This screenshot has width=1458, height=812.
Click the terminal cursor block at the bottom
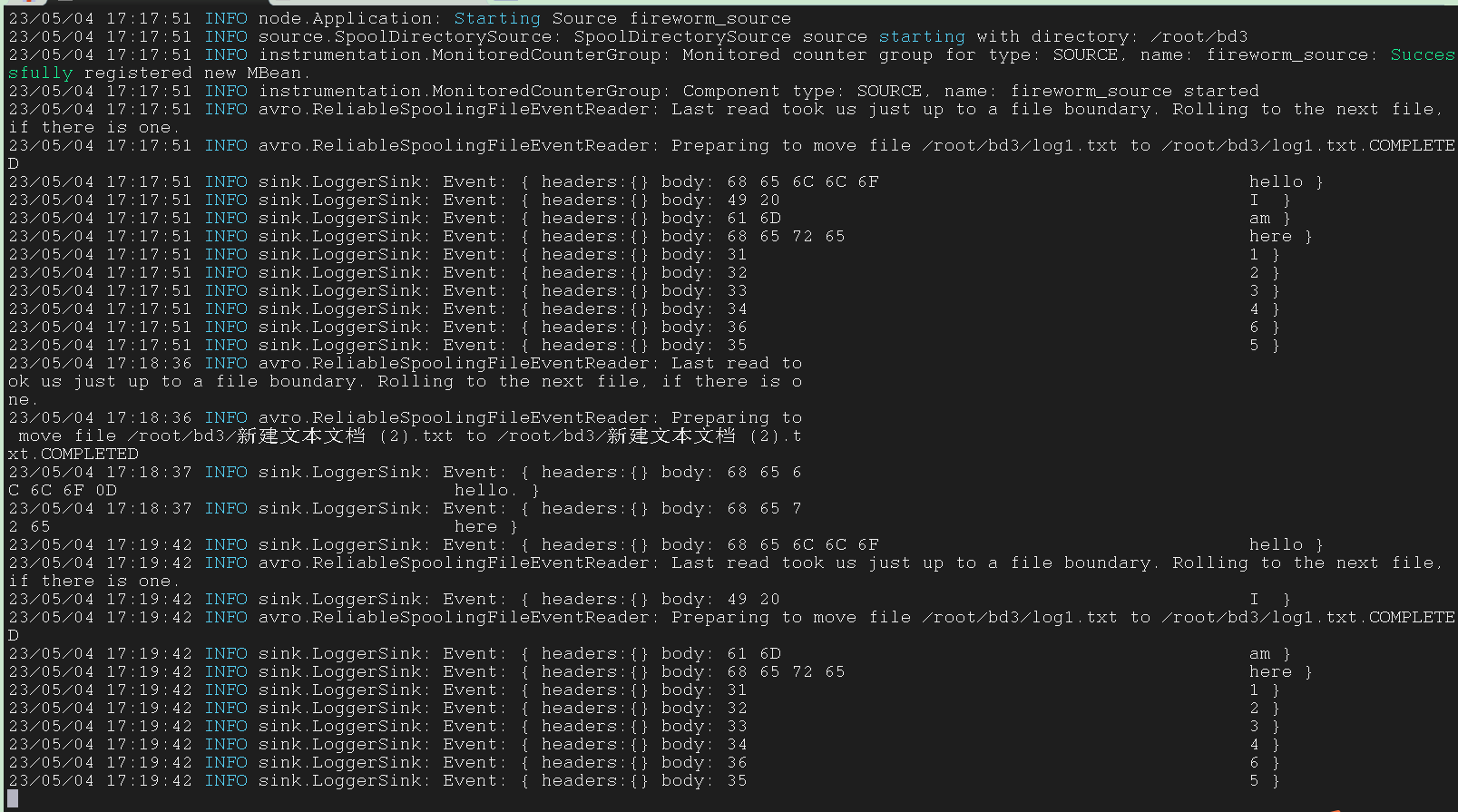13,798
